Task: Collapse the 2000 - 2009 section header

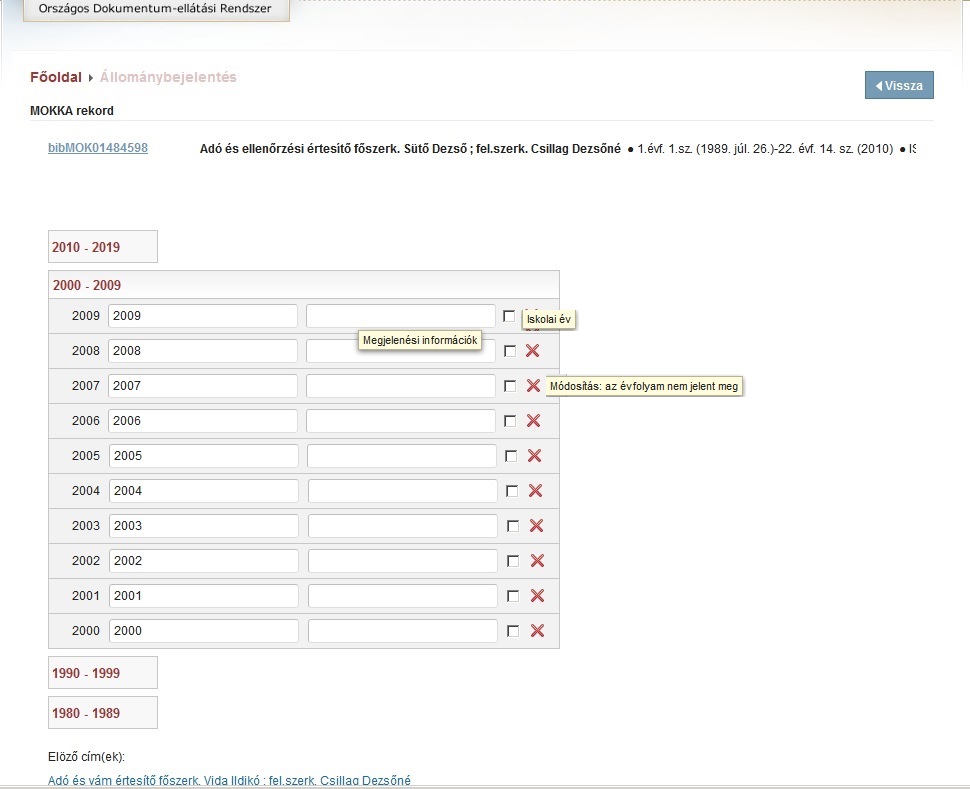Action: point(87,285)
